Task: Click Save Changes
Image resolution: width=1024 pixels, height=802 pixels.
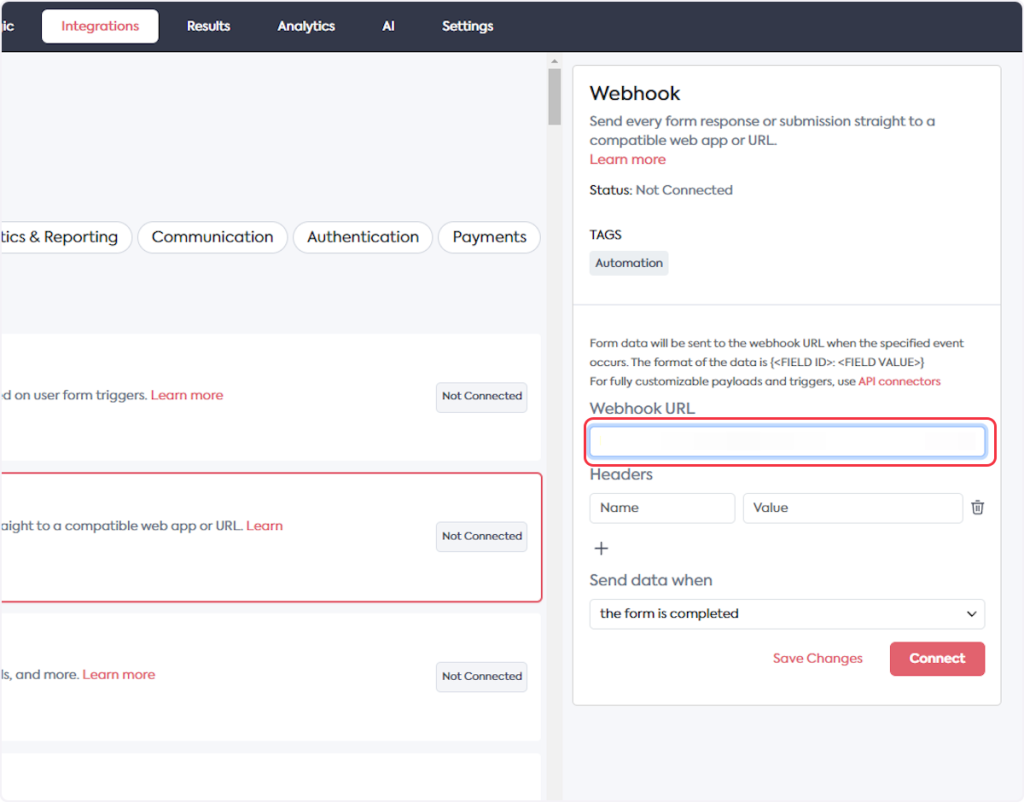Action: click(817, 658)
